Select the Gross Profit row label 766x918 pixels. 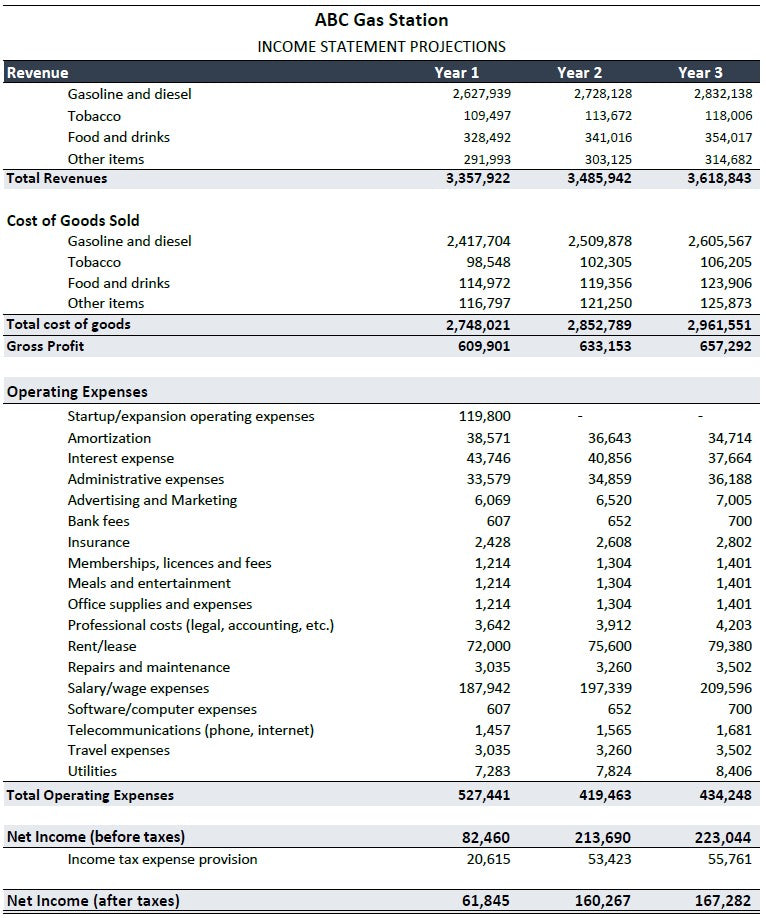tap(46, 346)
